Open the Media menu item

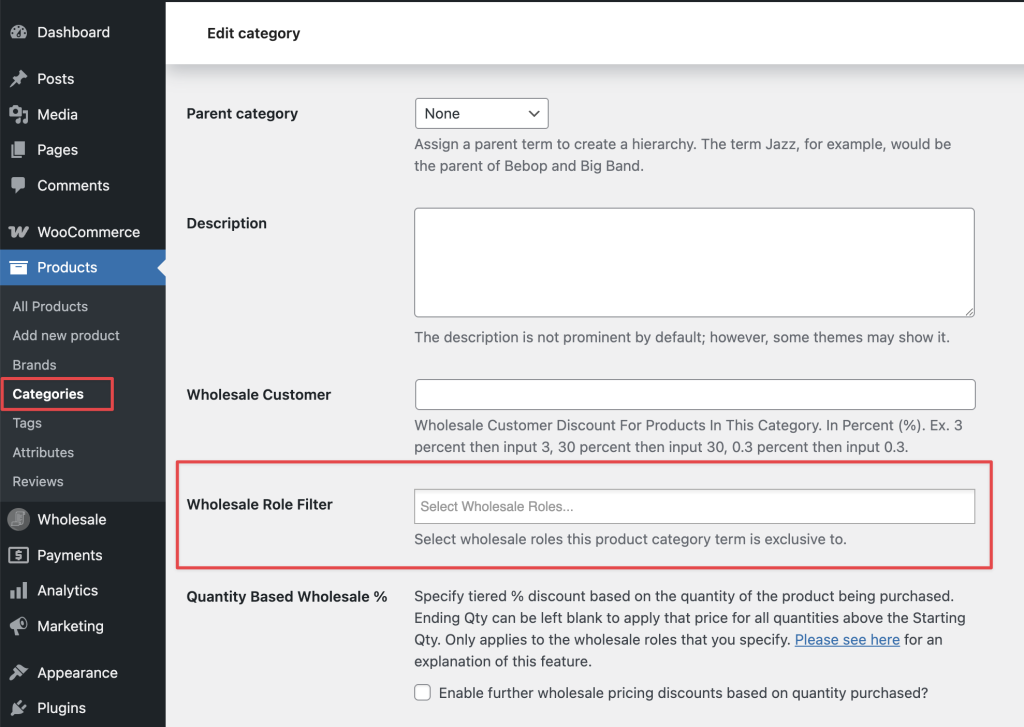click(83, 114)
